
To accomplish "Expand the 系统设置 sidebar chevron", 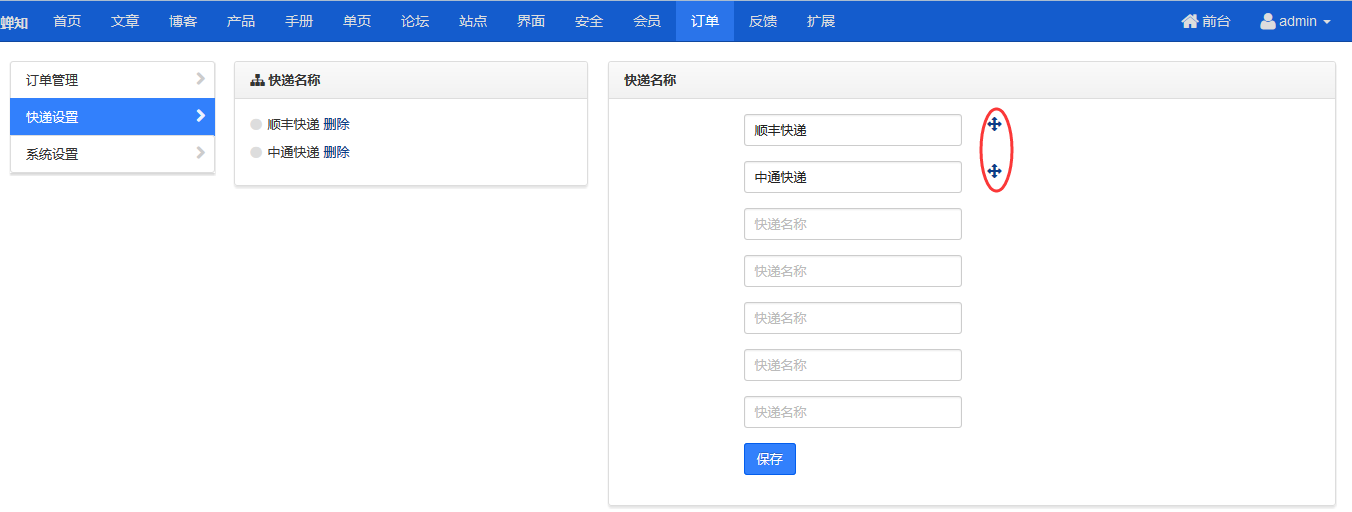I will pos(201,153).
